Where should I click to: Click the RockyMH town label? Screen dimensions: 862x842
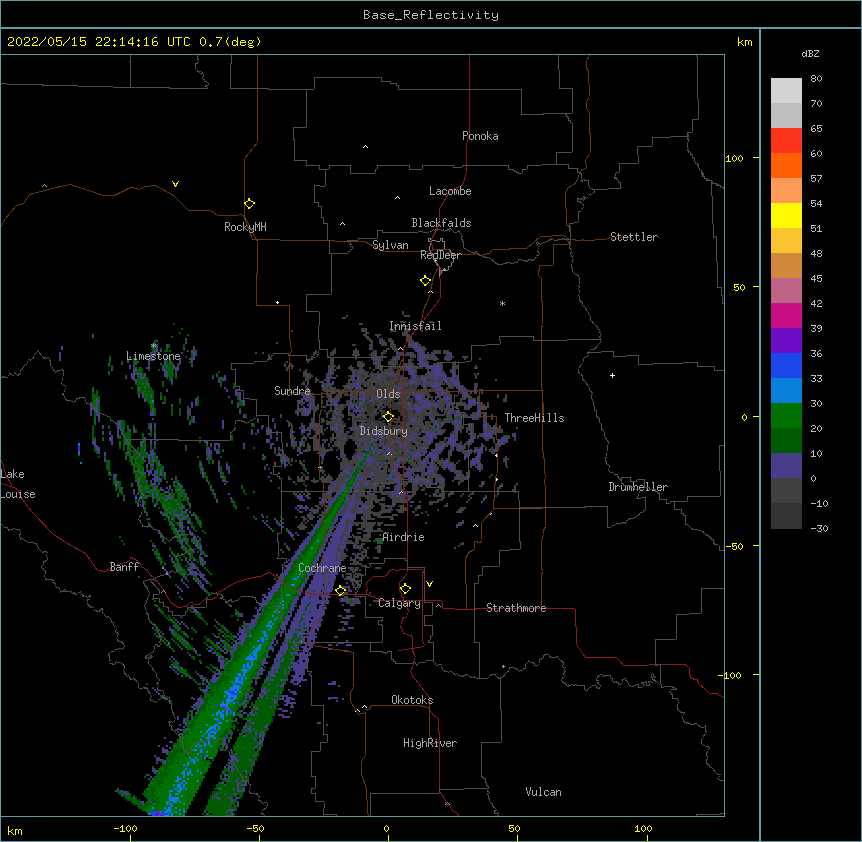(245, 227)
